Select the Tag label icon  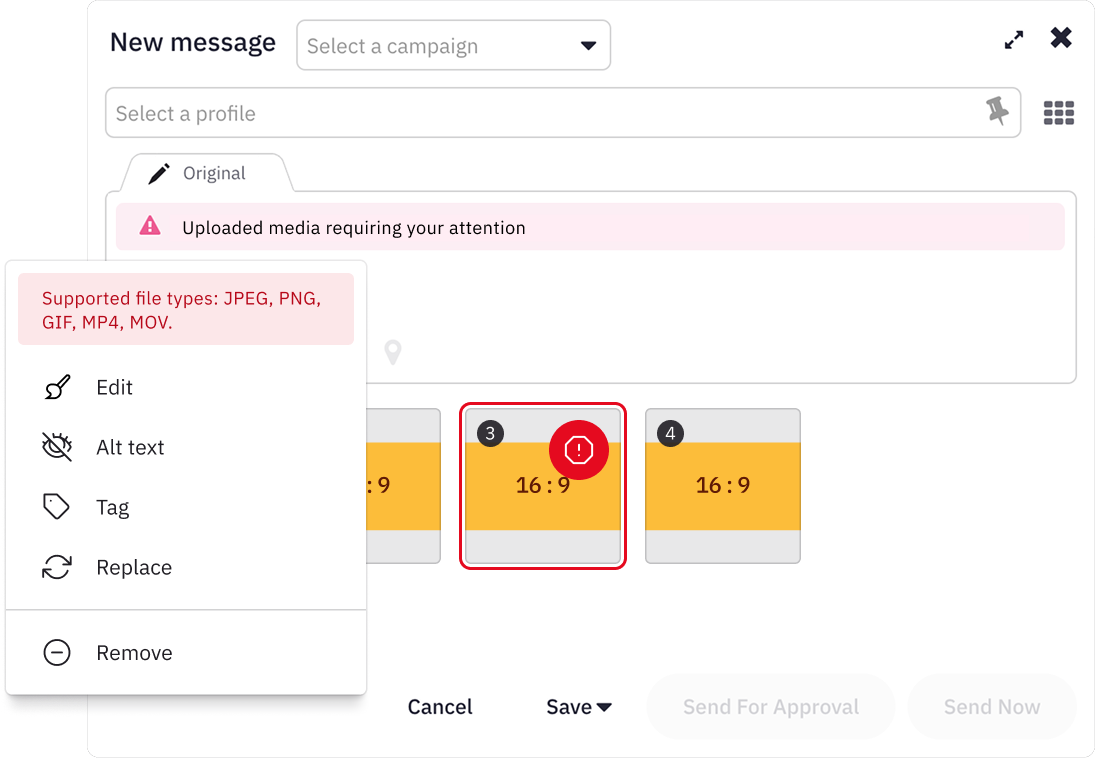[58, 507]
